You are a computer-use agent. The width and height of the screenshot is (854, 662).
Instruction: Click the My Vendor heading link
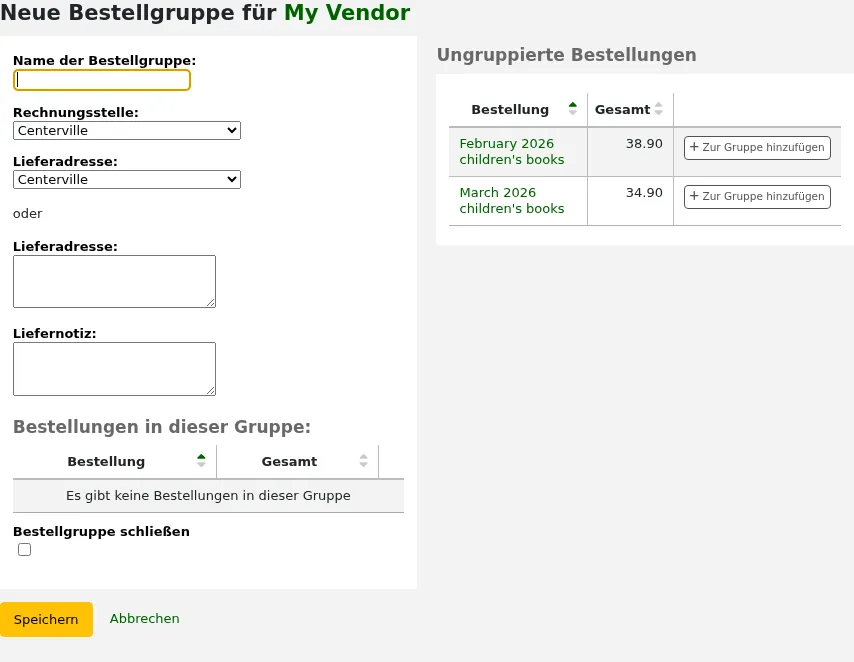point(347,13)
